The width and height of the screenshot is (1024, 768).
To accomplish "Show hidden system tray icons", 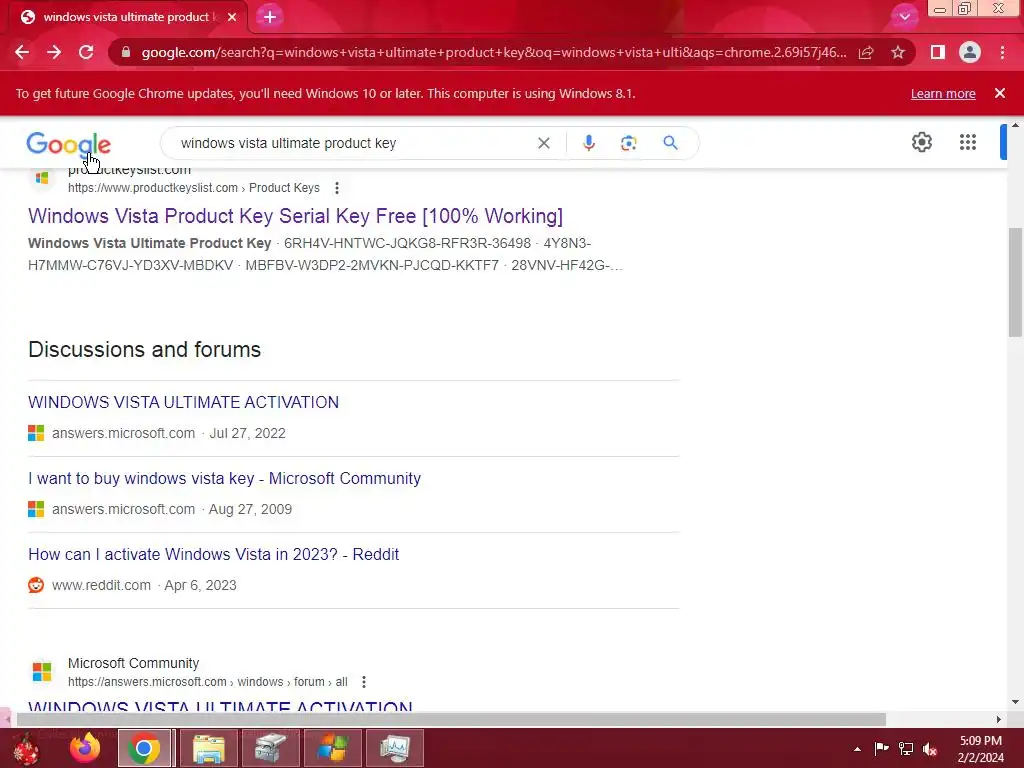I will click(x=857, y=749).
